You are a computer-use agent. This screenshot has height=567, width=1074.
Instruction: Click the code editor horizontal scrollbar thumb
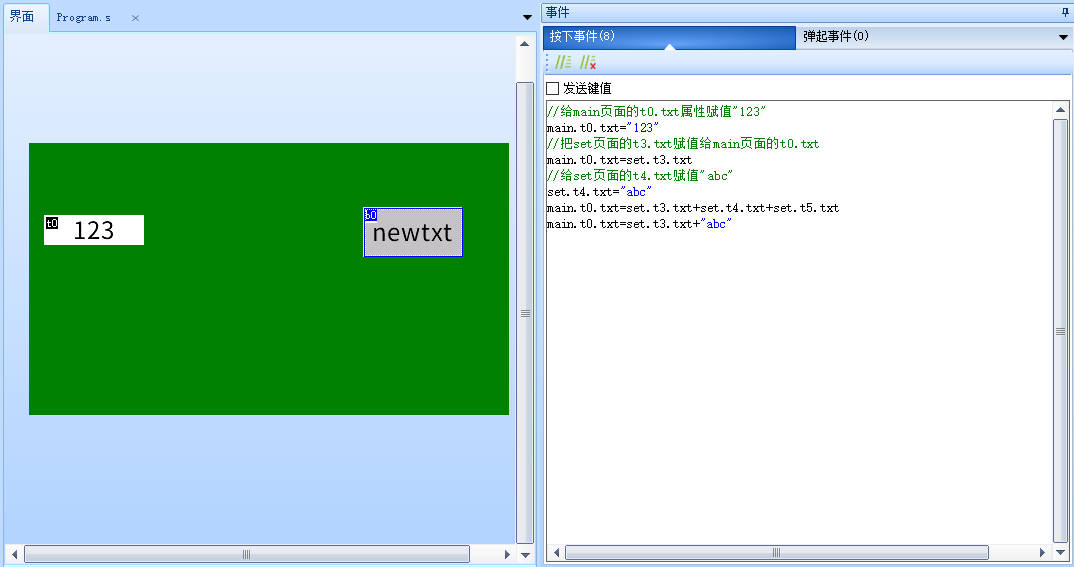point(776,553)
